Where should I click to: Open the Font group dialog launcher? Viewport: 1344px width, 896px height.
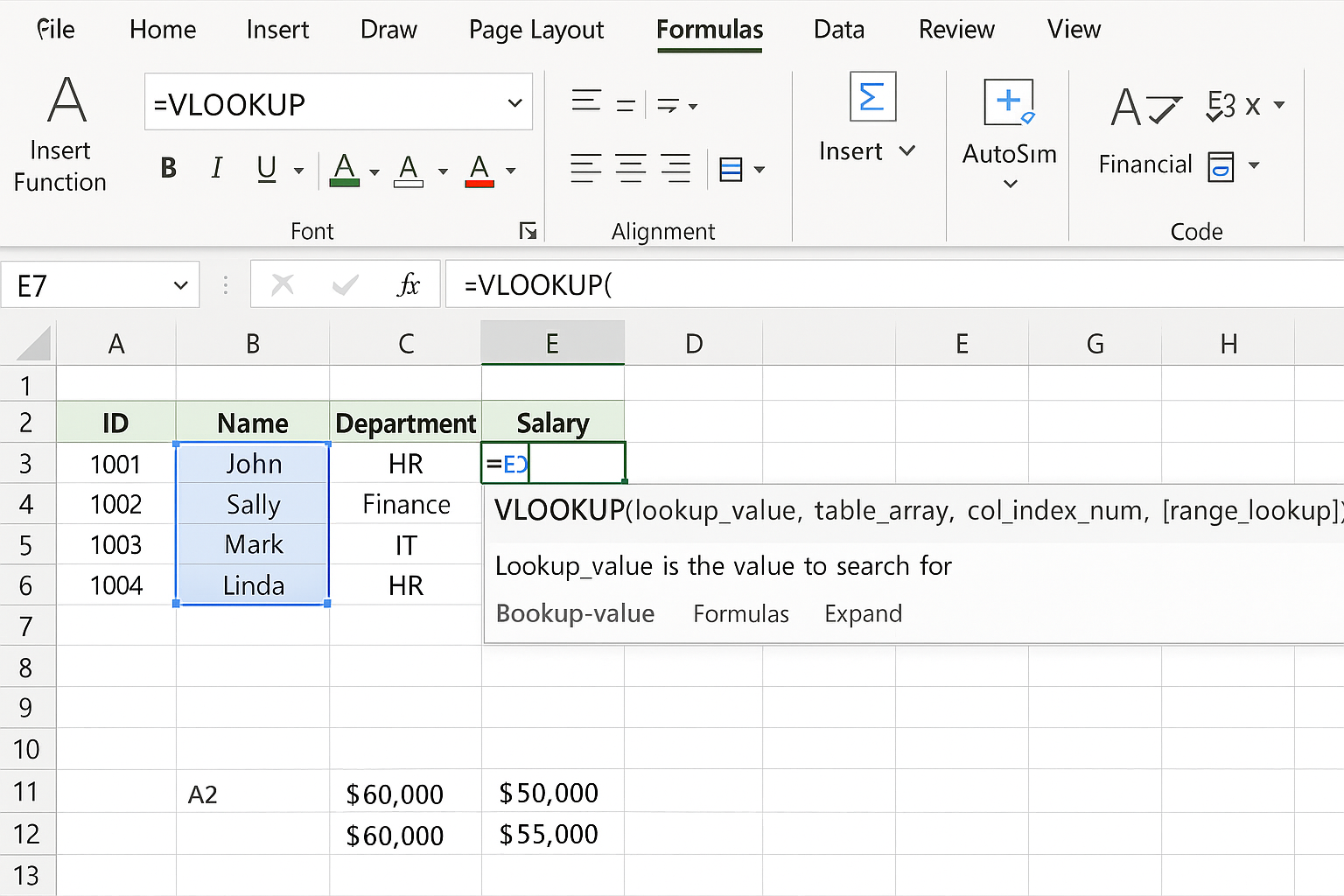528,231
